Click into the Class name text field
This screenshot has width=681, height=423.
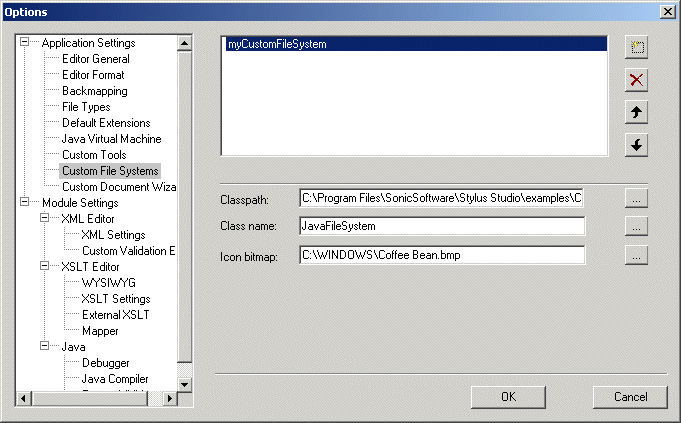click(440, 227)
